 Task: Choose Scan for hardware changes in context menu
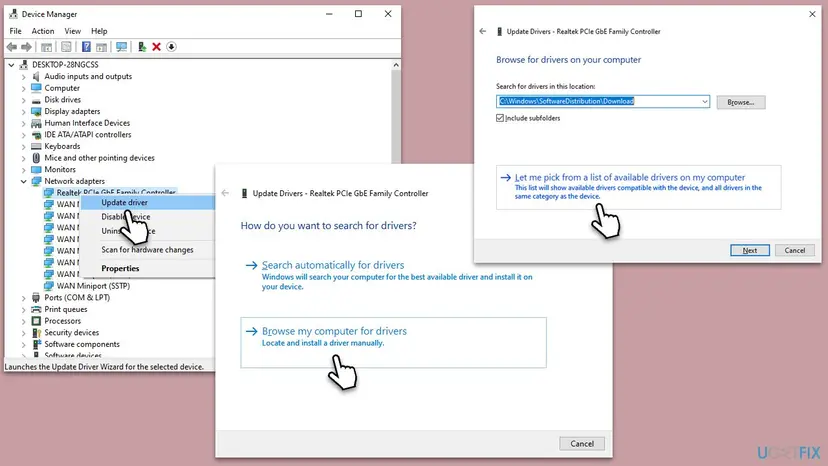(148, 249)
